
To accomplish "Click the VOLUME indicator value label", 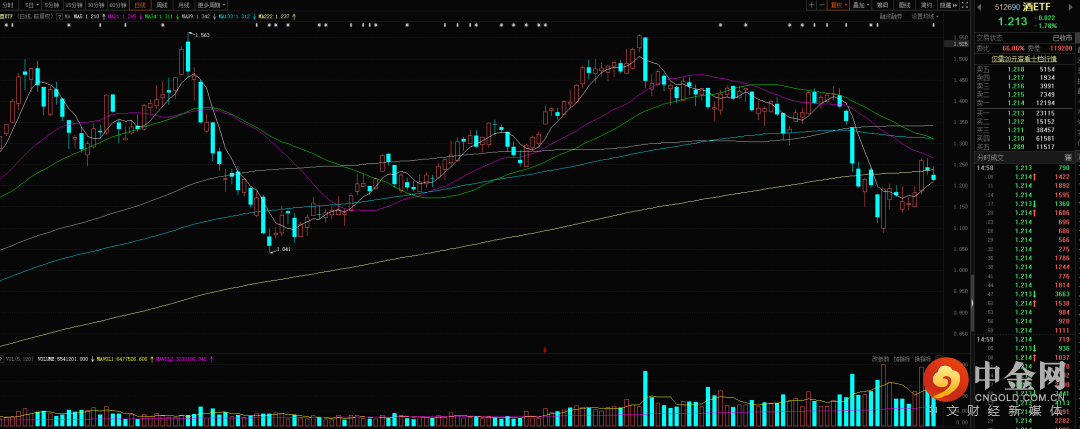I will pyautogui.click(x=63, y=359).
